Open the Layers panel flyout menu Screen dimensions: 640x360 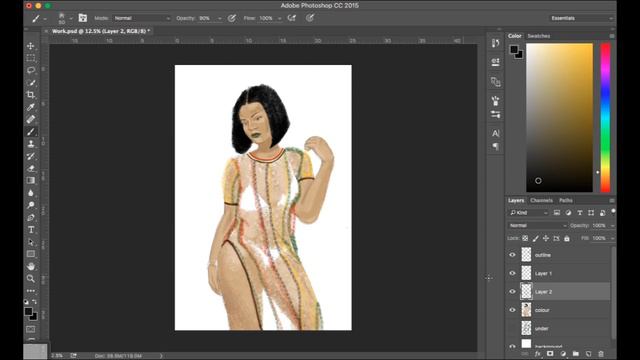tap(611, 200)
